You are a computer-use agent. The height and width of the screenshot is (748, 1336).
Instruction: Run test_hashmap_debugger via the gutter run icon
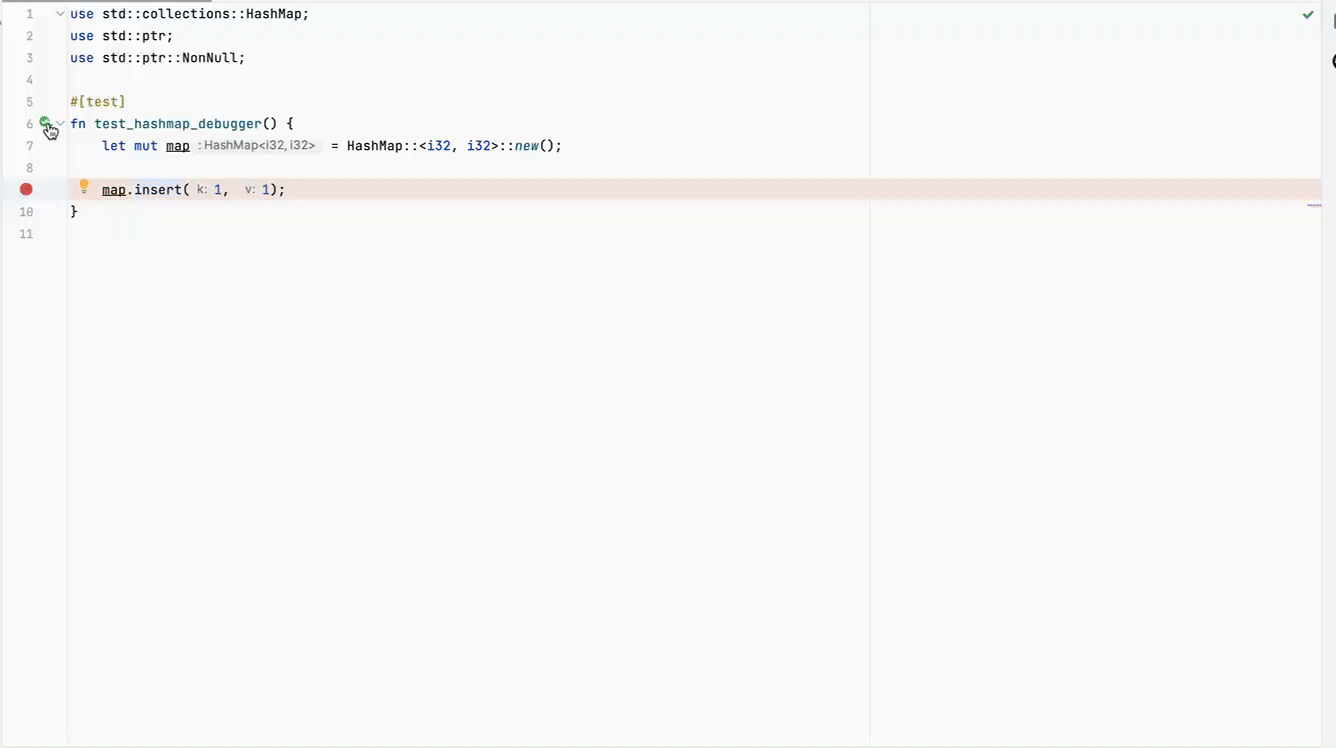point(45,123)
